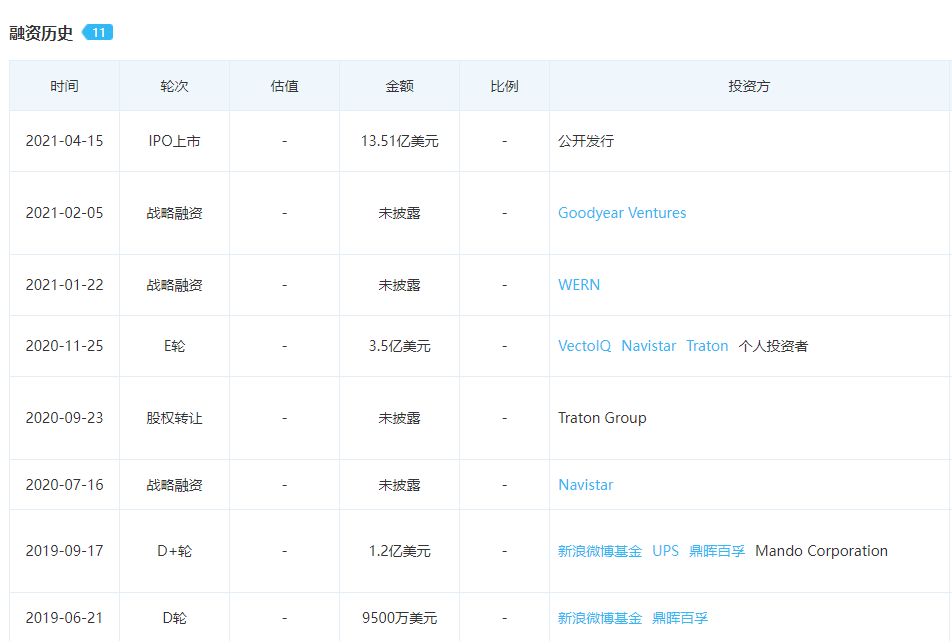Viewport: 952px width, 641px height.
Task: Open the UPS investor link
Action: coord(665,551)
